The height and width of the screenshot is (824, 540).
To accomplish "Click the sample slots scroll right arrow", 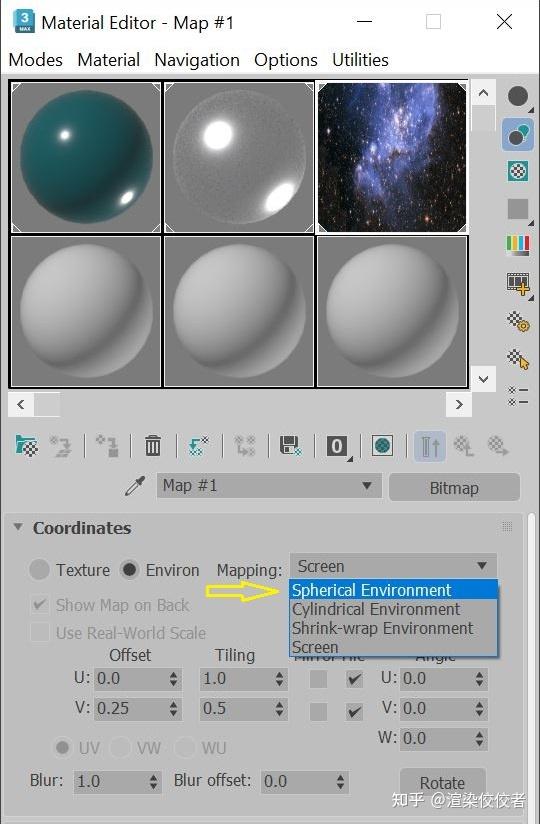I will (x=459, y=404).
